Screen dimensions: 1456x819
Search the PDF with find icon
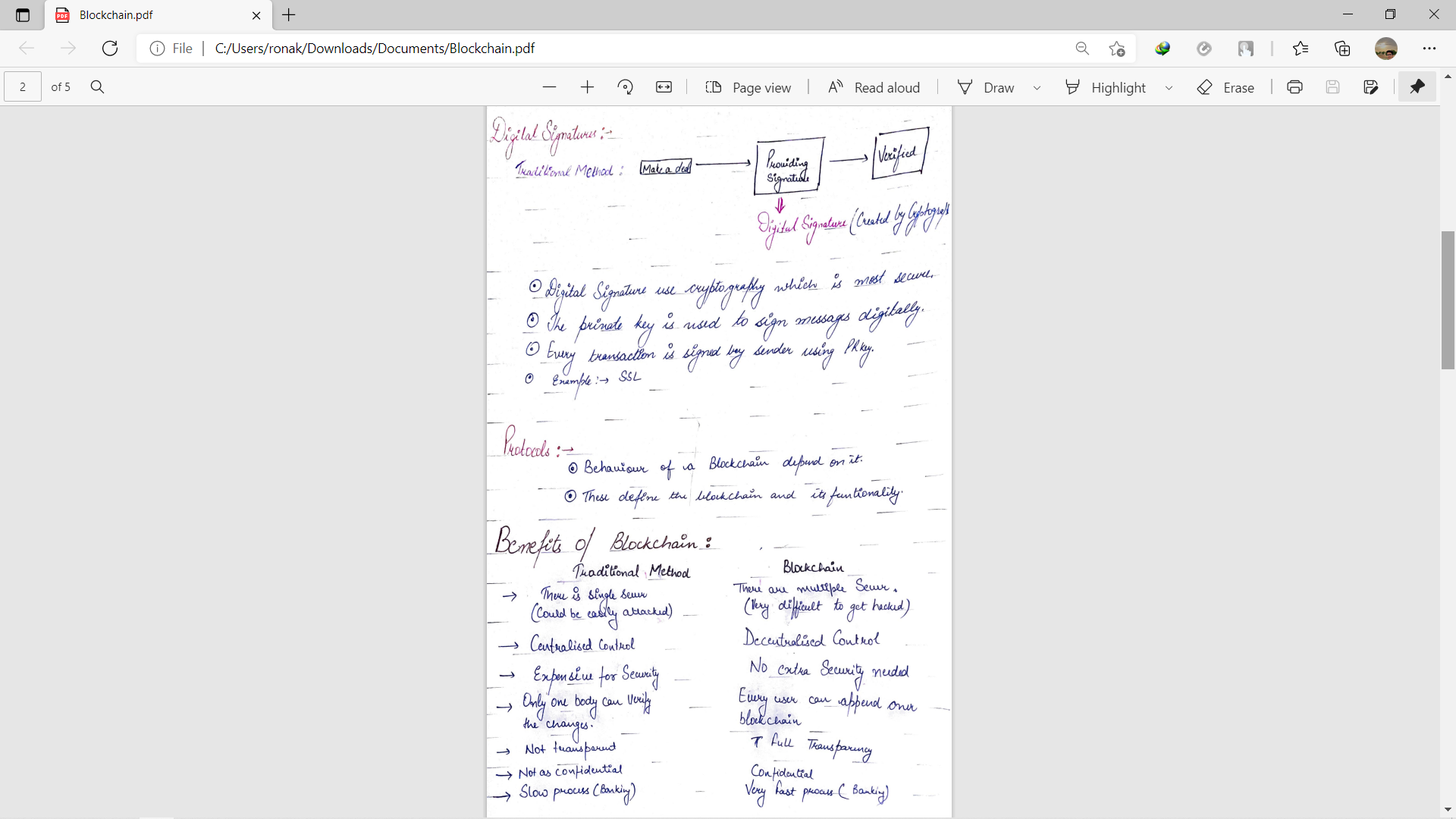click(x=97, y=87)
